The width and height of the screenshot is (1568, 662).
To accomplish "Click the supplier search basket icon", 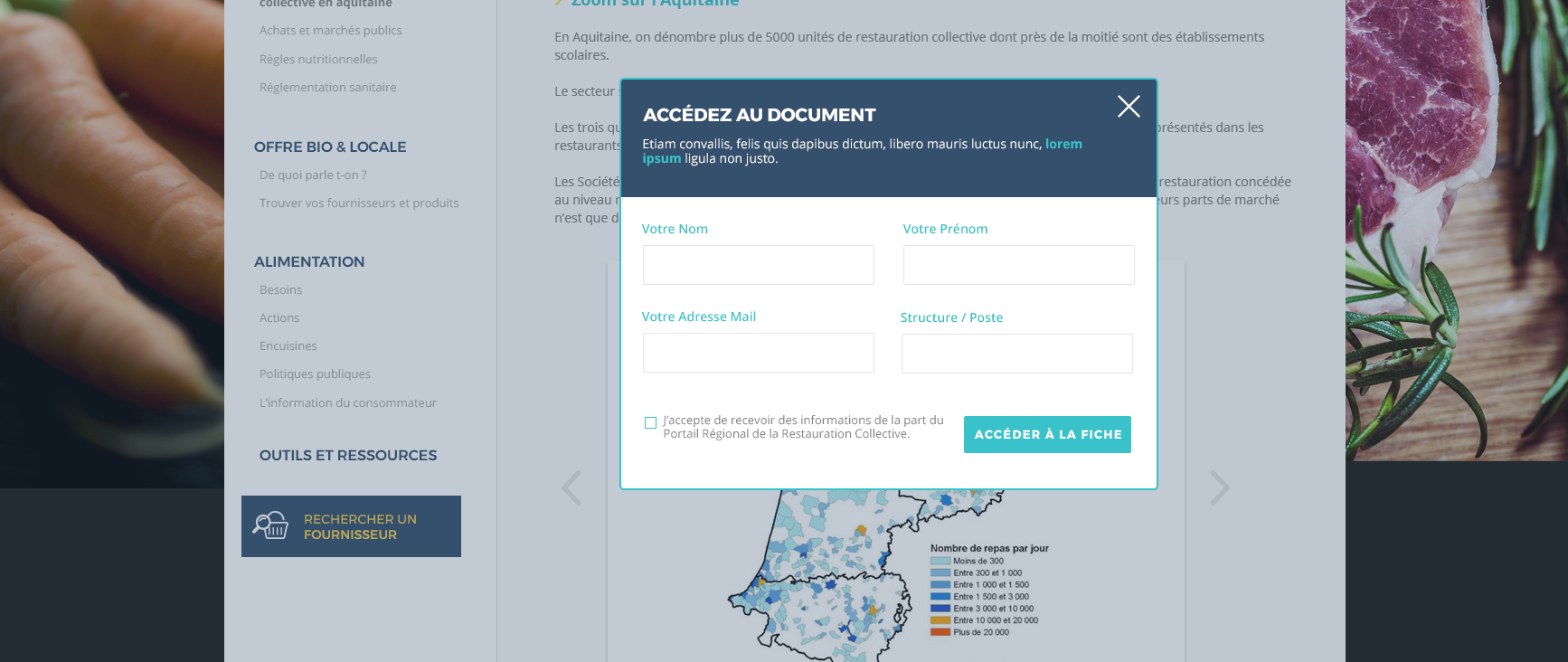I will tap(270, 525).
